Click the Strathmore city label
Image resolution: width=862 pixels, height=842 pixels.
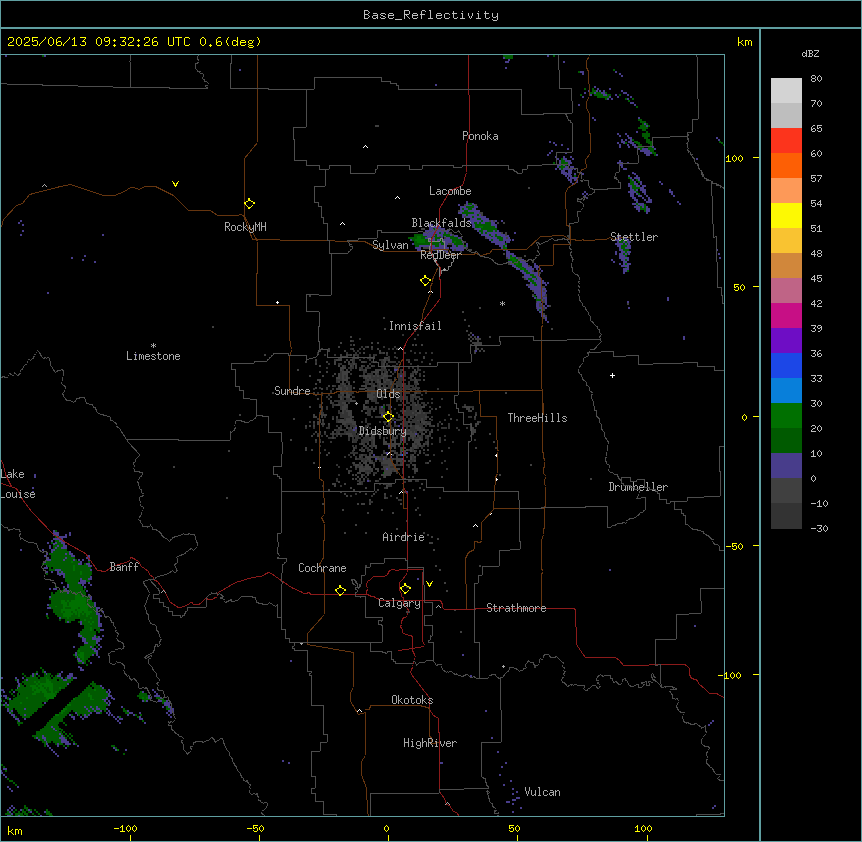[x=516, y=608]
